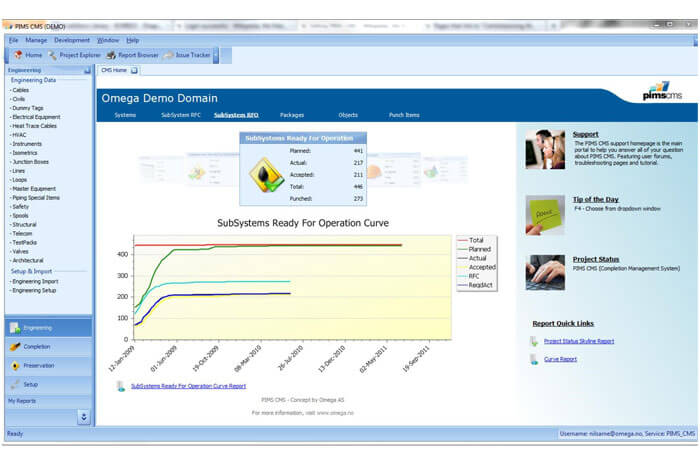Screen dimensions: 700x465
Task: Open Loops entry
Action: [20, 179]
